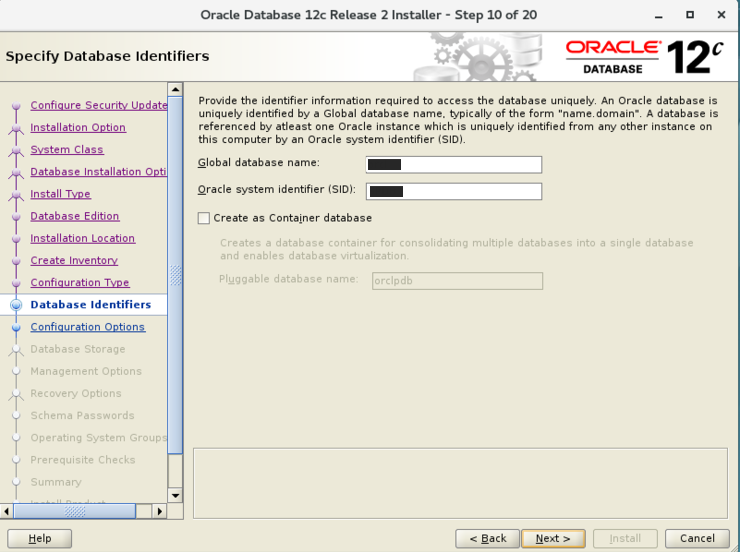The height and width of the screenshot is (552, 740).
Task: Click the sidebar scroll down arrow
Action: pyautogui.click(x=175, y=495)
